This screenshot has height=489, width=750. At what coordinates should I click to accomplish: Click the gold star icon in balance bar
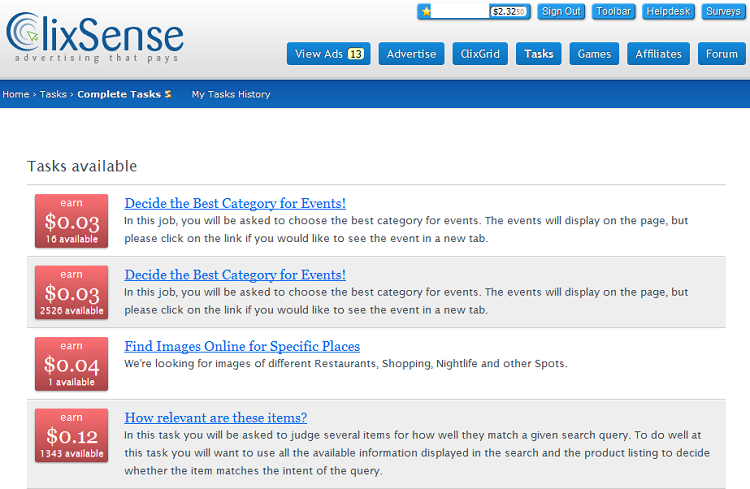tap(426, 11)
